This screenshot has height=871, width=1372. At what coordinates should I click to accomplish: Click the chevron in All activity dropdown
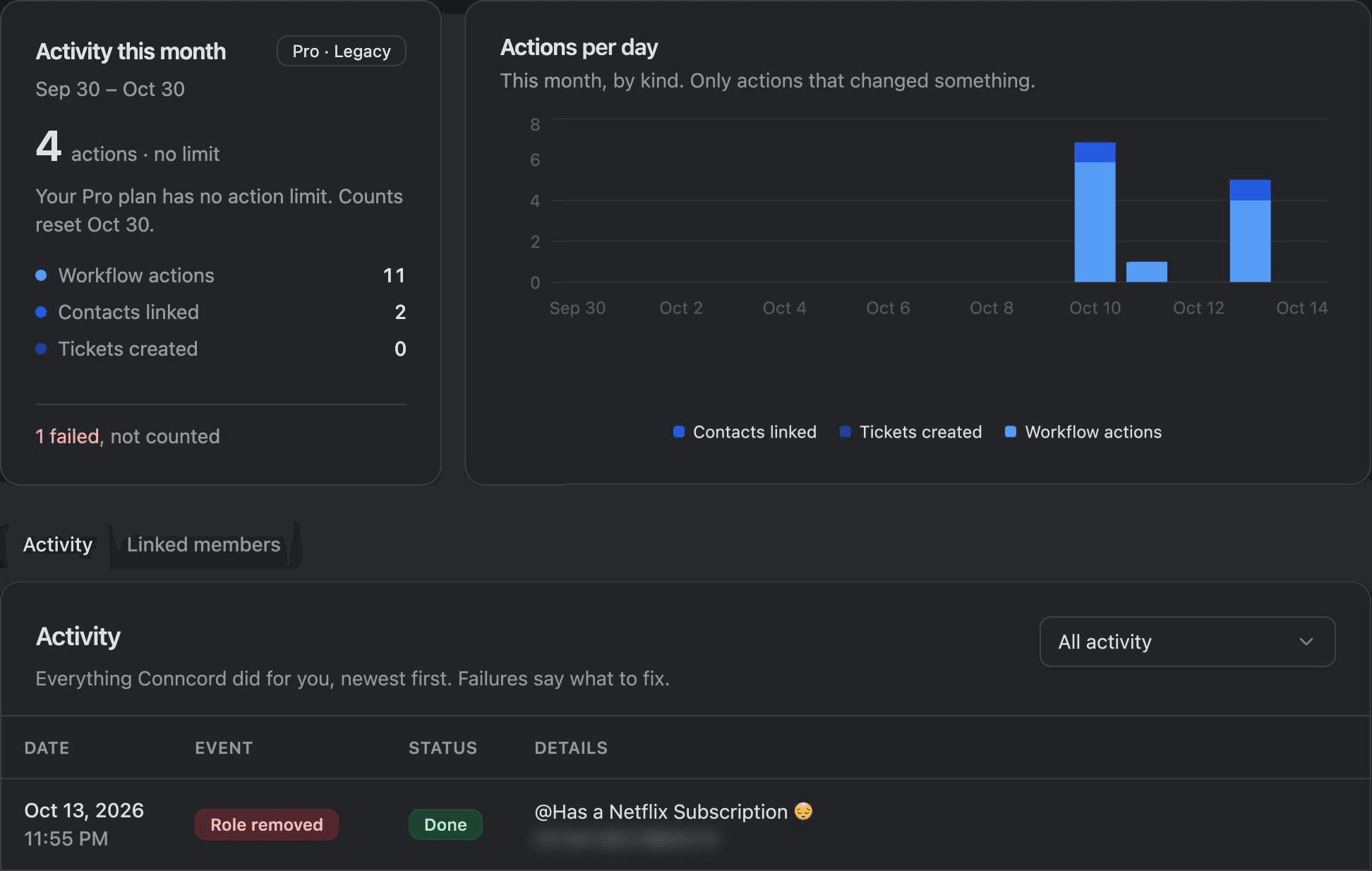[x=1306, y=642]
